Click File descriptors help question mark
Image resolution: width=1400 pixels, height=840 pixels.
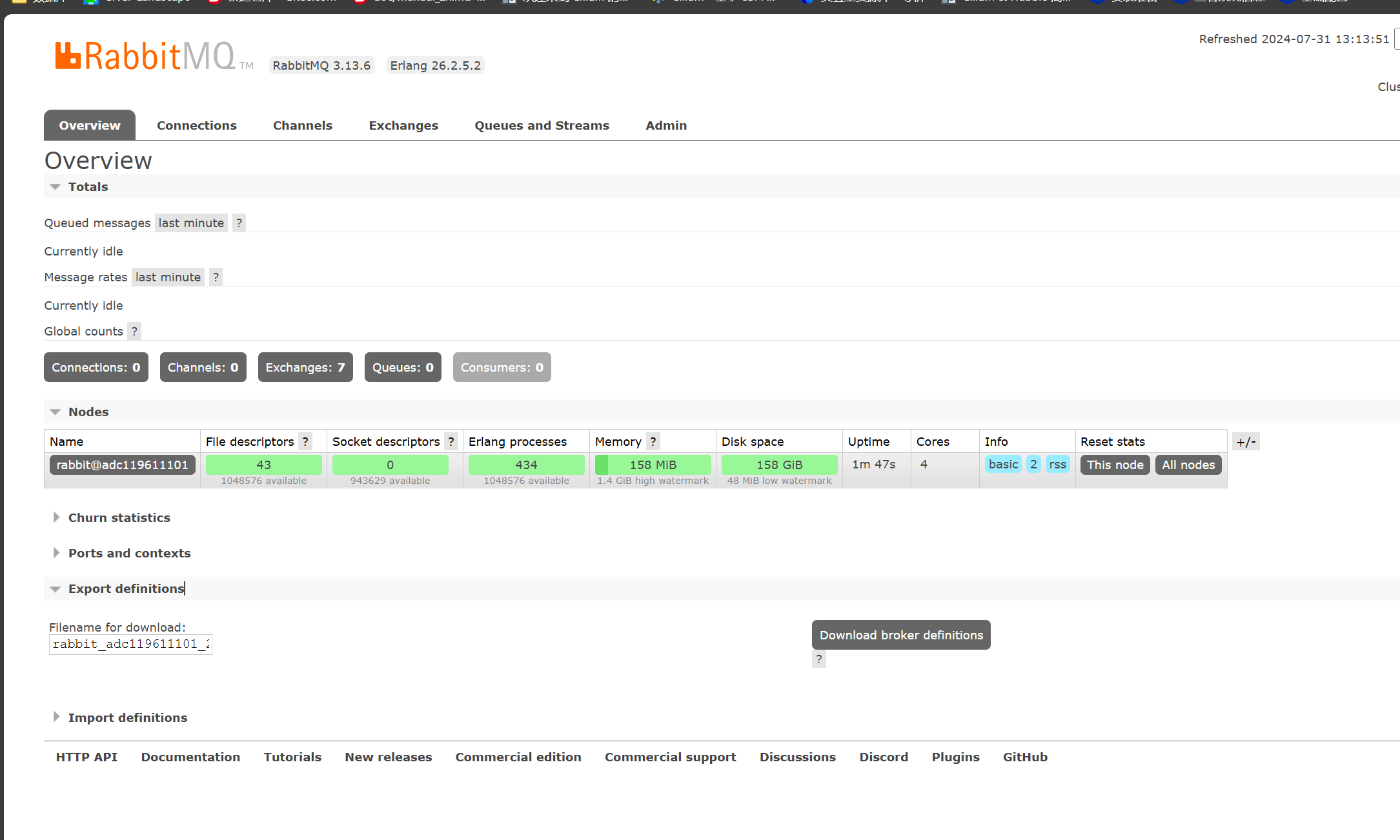(305, 441)
